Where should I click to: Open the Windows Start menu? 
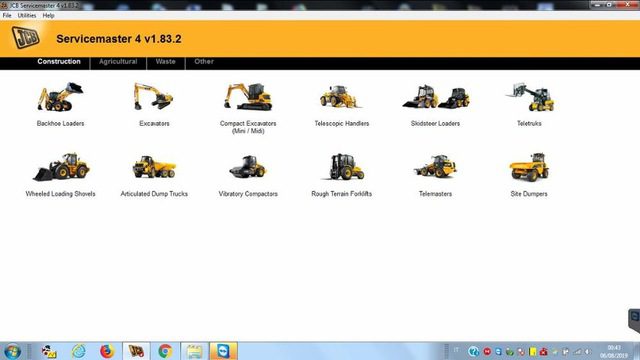[x=12, y=351]
